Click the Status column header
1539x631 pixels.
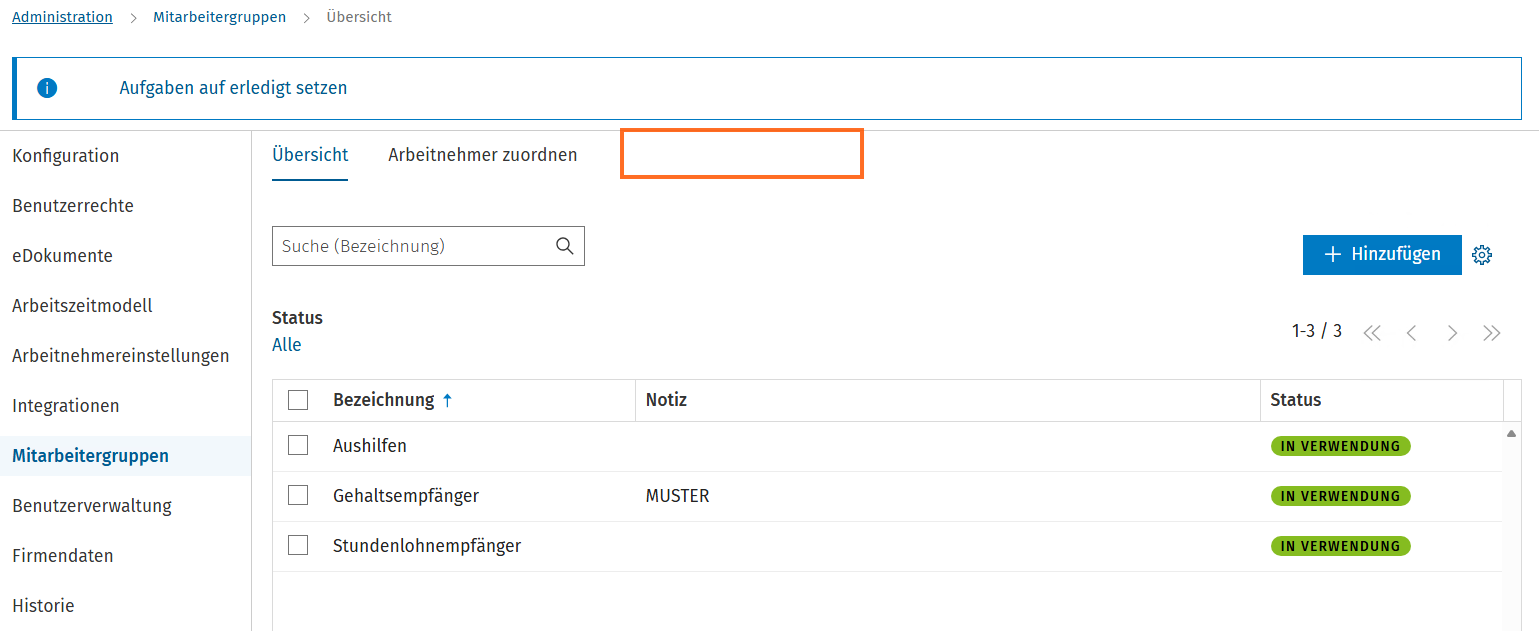click(1296, 400)
